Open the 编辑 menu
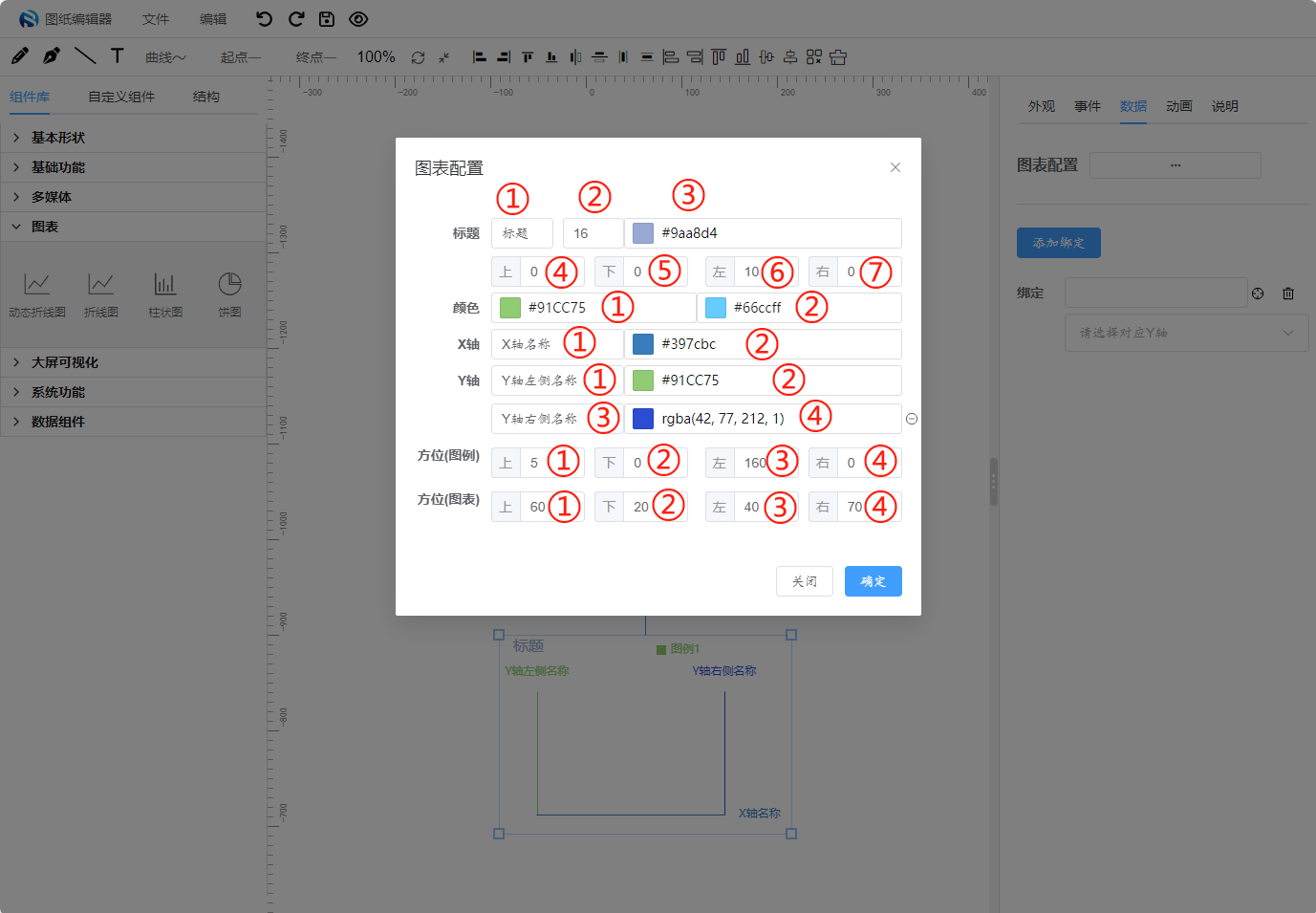This screenshot has height=913, width=1316. 213,19
